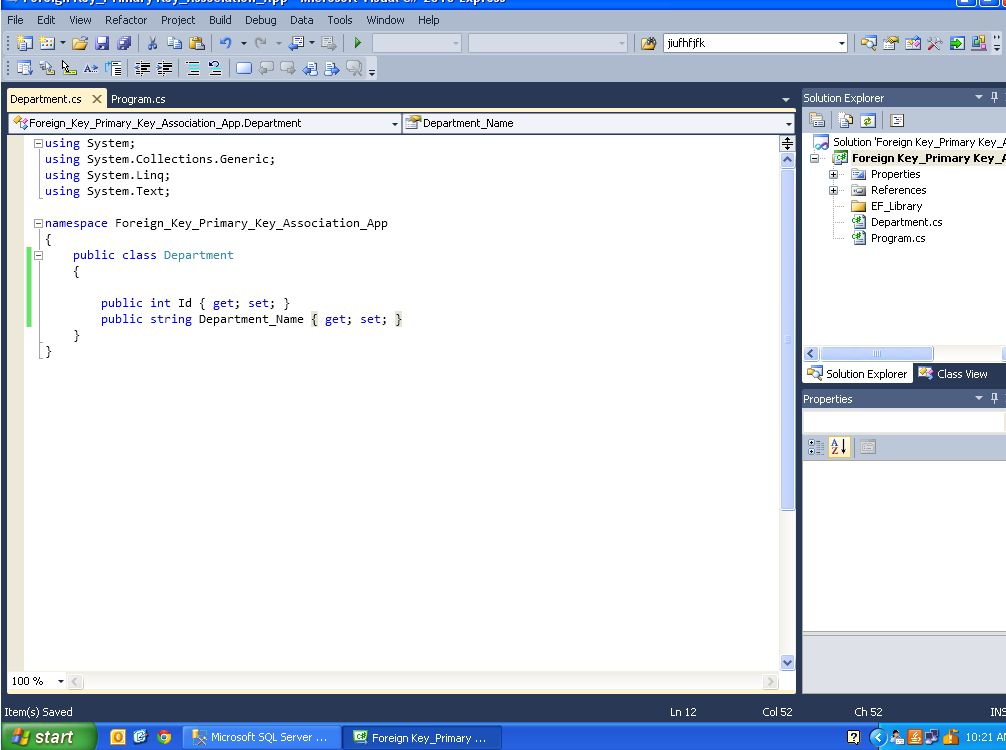Click the Microsoft SQL Server taskbar button
The image size is (1006, 750).
262,737
